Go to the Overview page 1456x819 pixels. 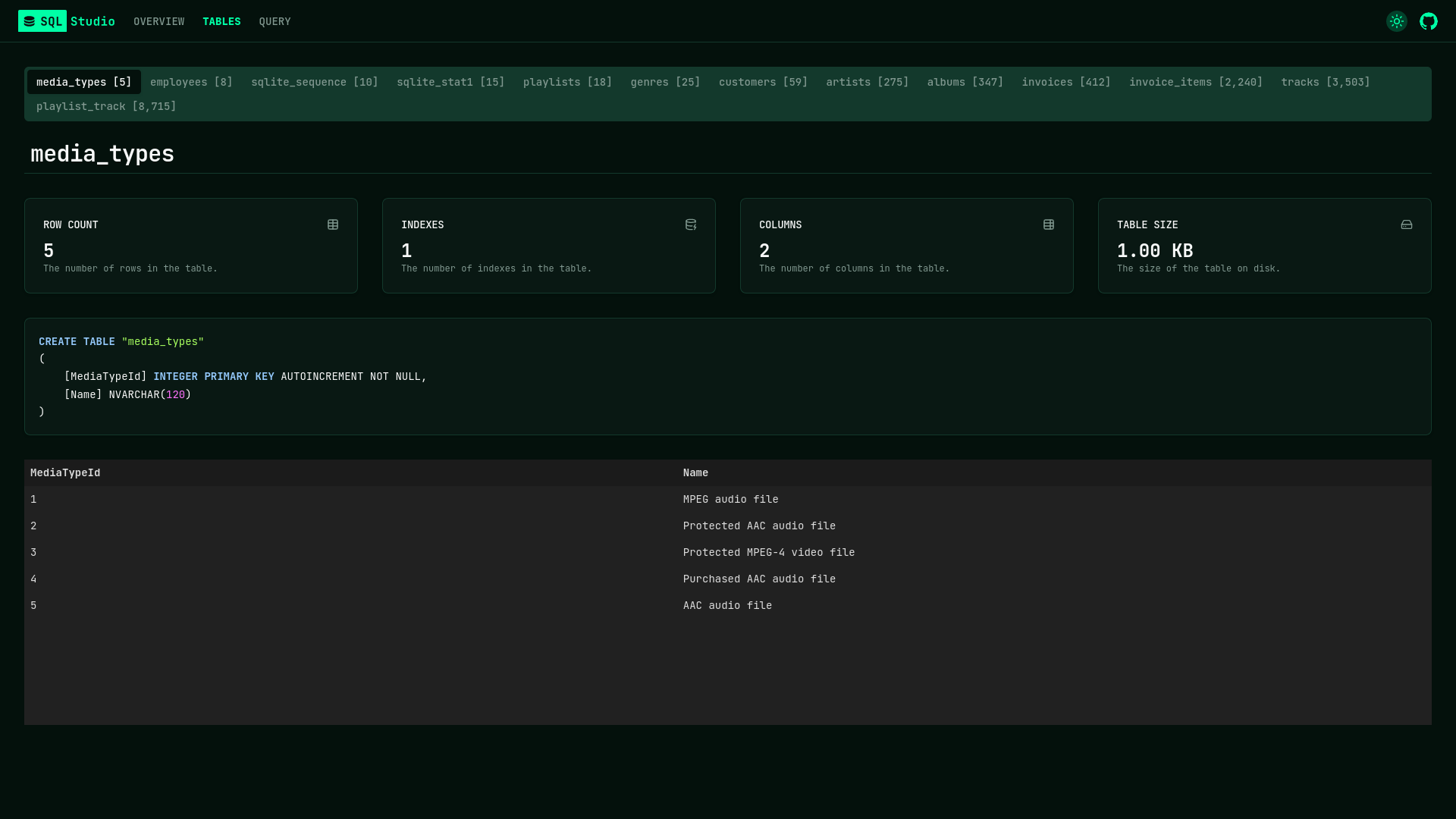pyautogui.click(x=158, y=21)
